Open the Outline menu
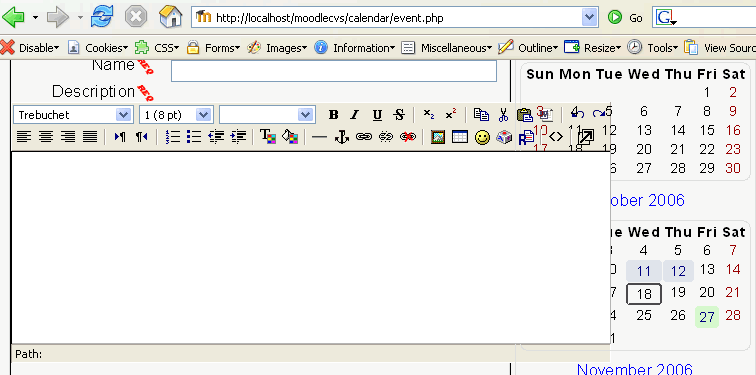 coord(528,47)
